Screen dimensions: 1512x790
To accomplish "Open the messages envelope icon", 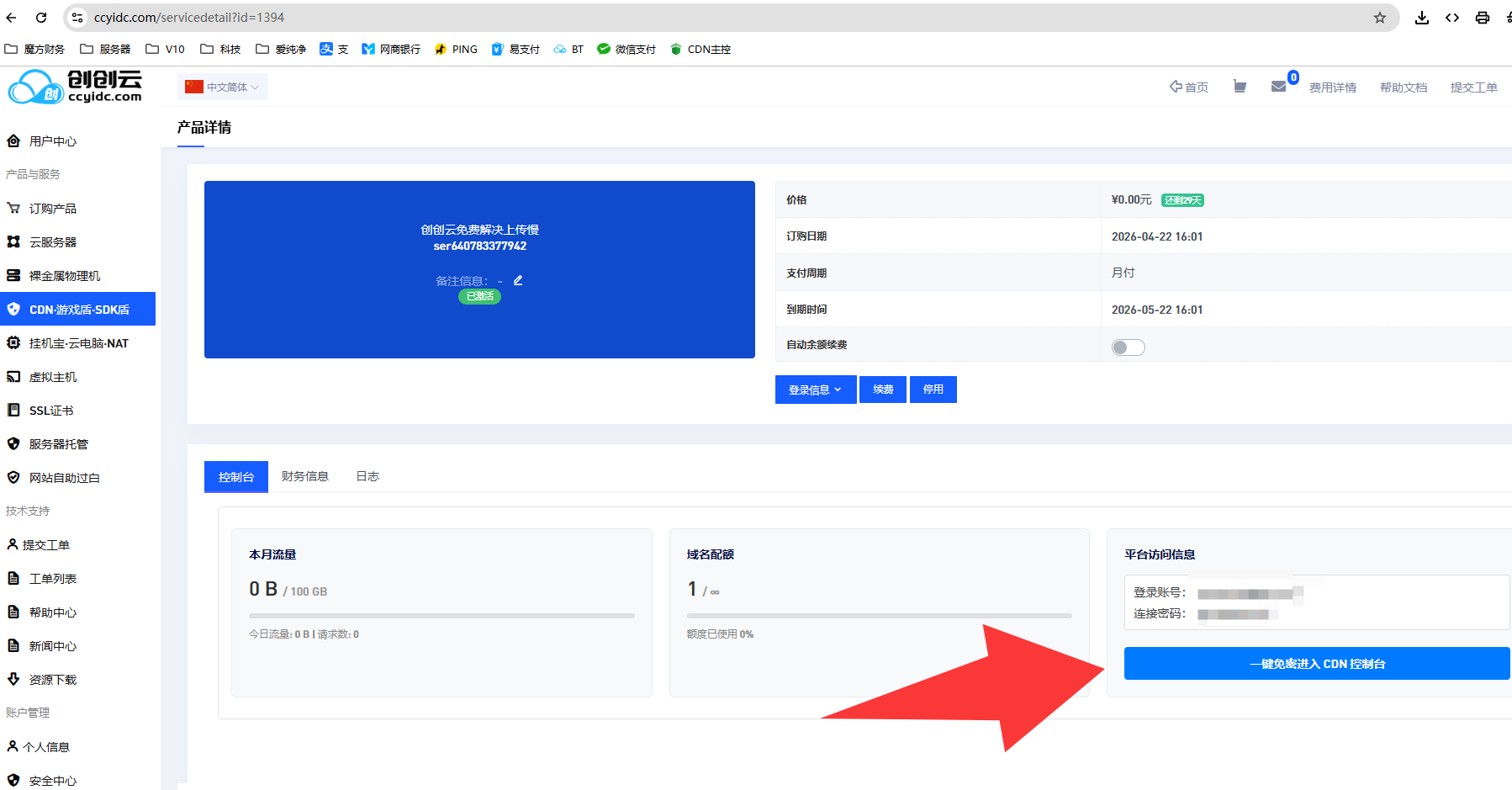I will [x=1278, y=87].
